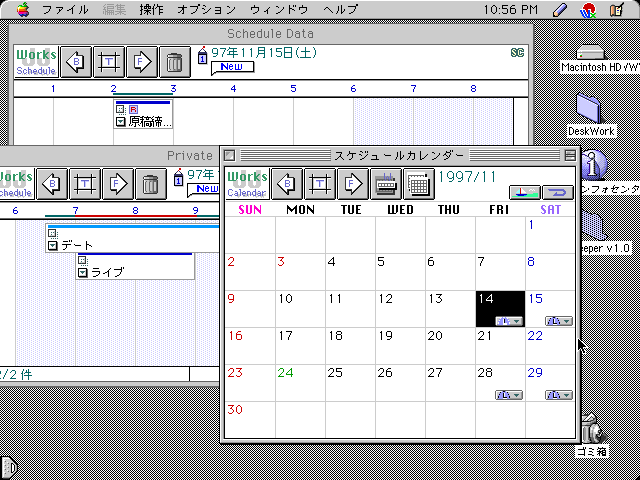Select November 1 in the calendar
The height and width of the screenshot is (480, 640).
550,235
